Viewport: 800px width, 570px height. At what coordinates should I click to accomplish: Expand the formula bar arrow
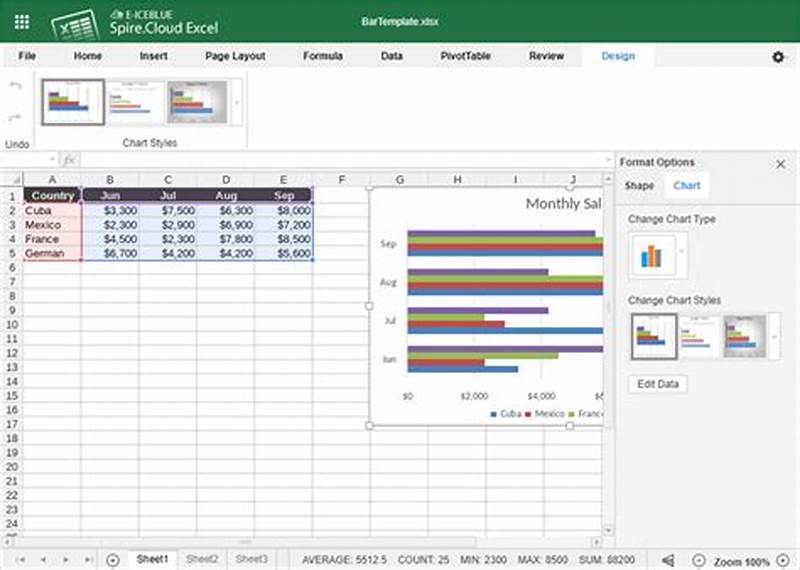click(608, 160)
